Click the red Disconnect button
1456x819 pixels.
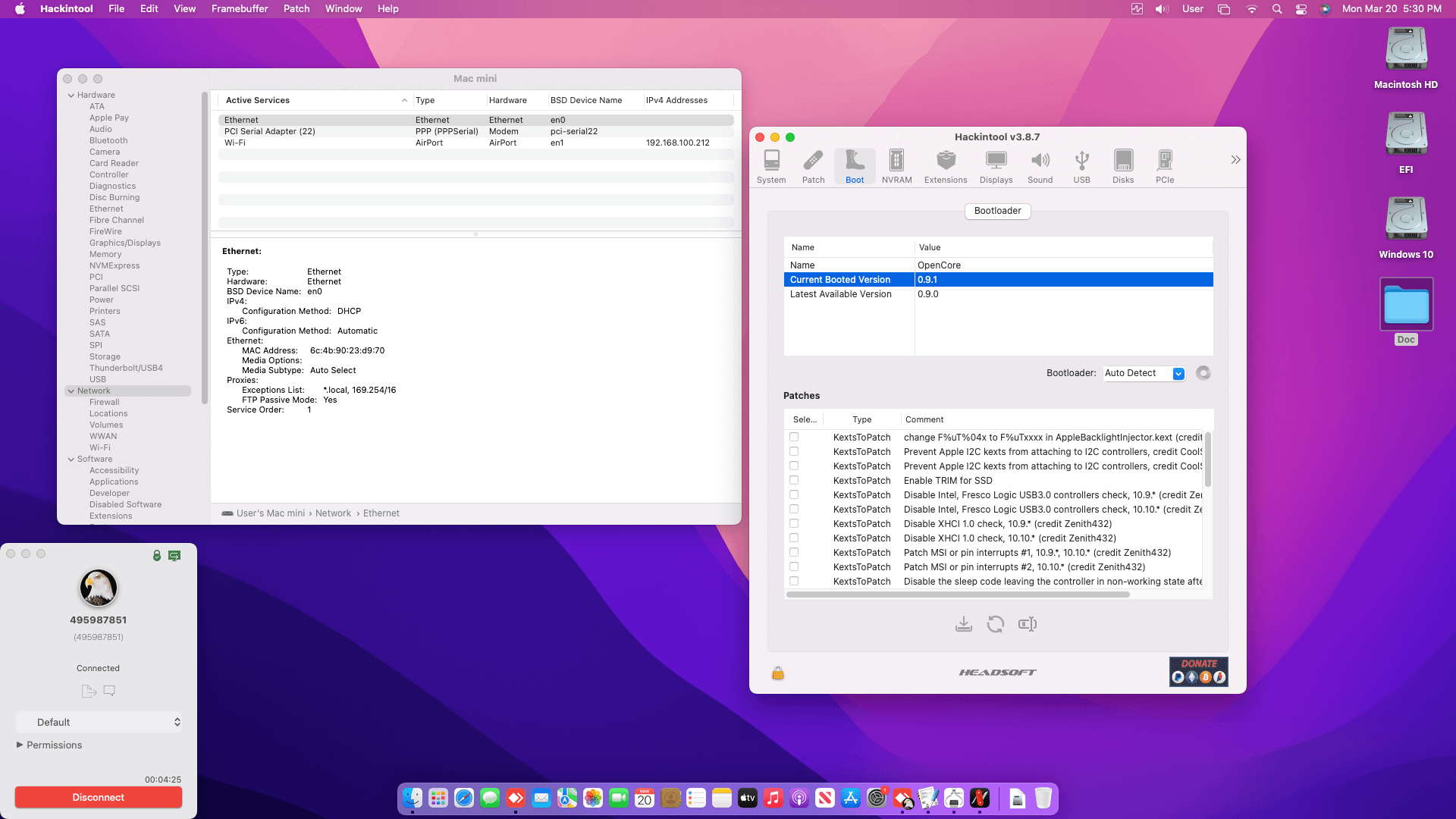click(99, 797)
